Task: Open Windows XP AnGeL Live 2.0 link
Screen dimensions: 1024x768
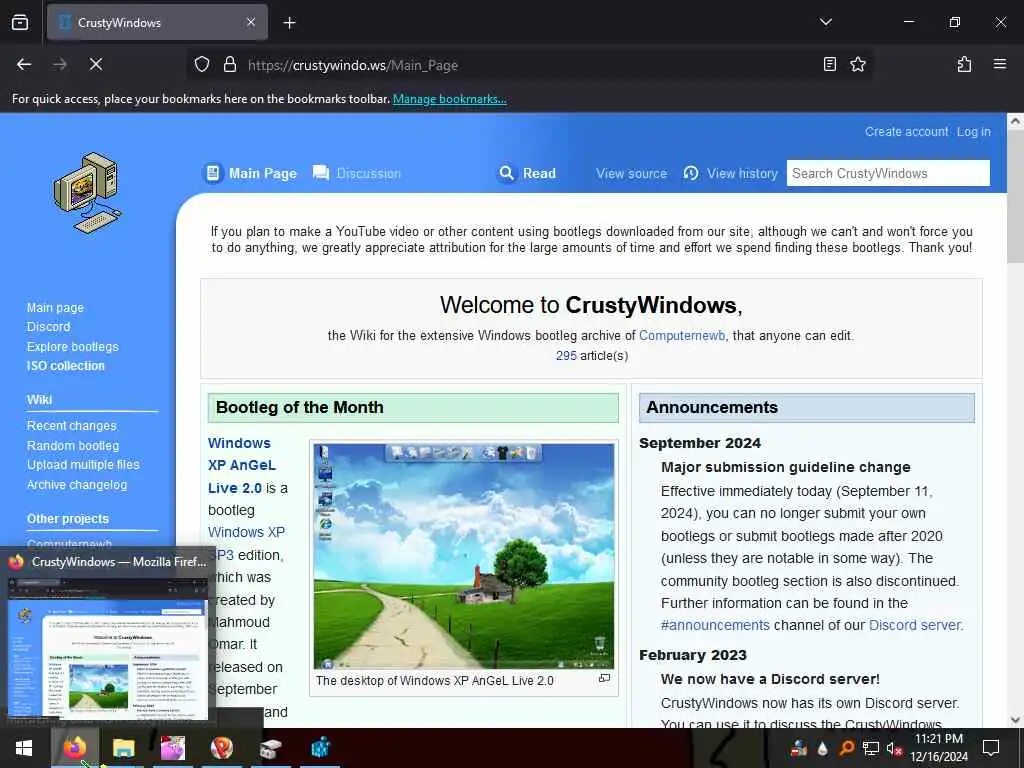Action: (x=242, y=466)
